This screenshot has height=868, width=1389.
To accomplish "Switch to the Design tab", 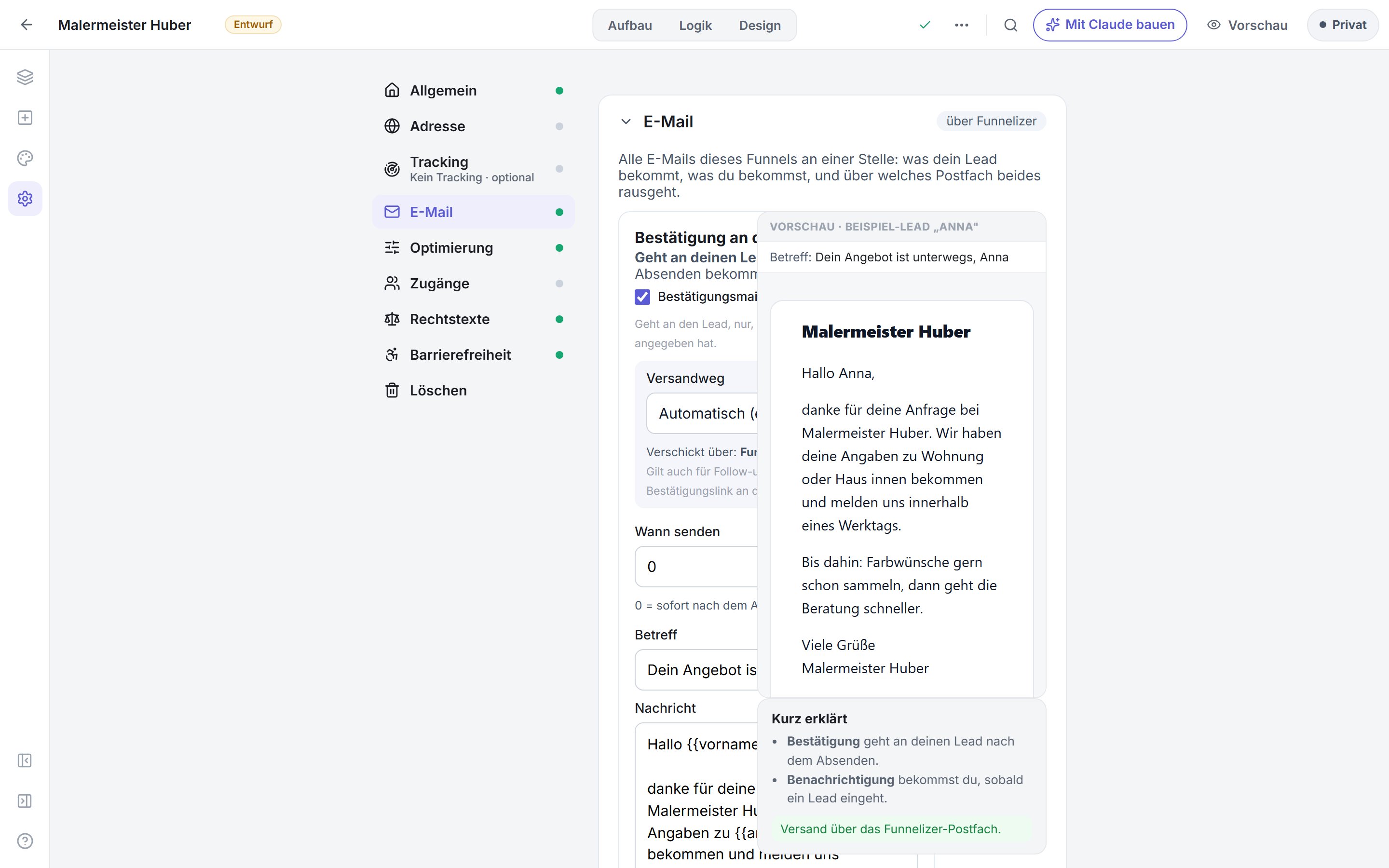I will tap(760, 25).
